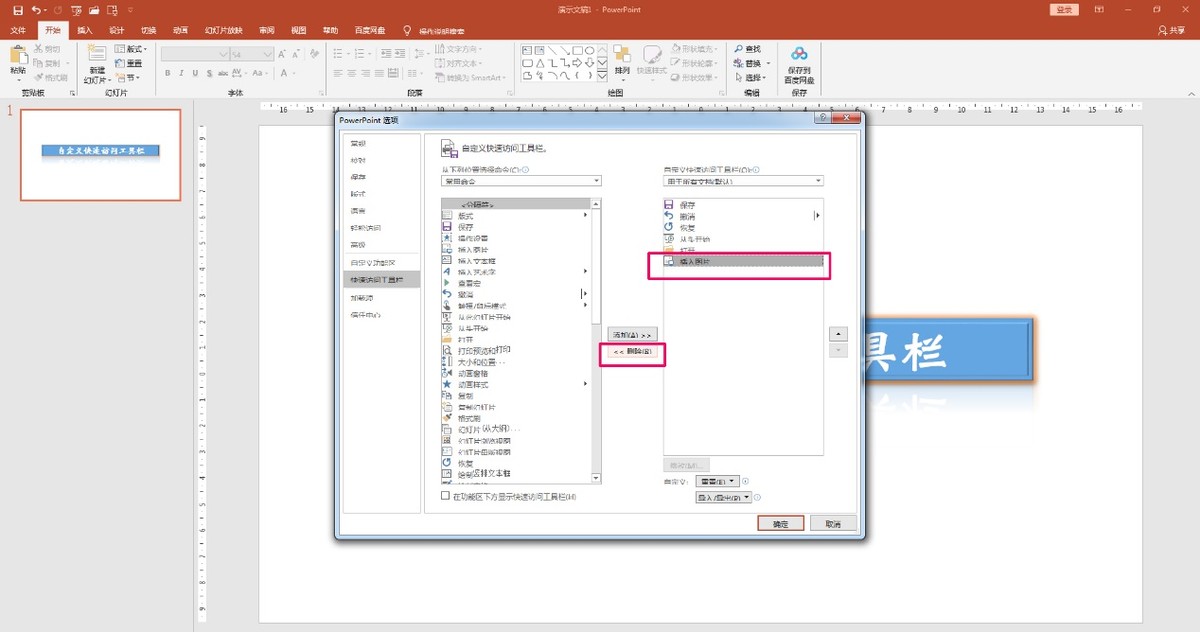Screen dimensions: 1200x632
Task: Click the Undo arrow in the title bar
Action: tap(36, 9)
